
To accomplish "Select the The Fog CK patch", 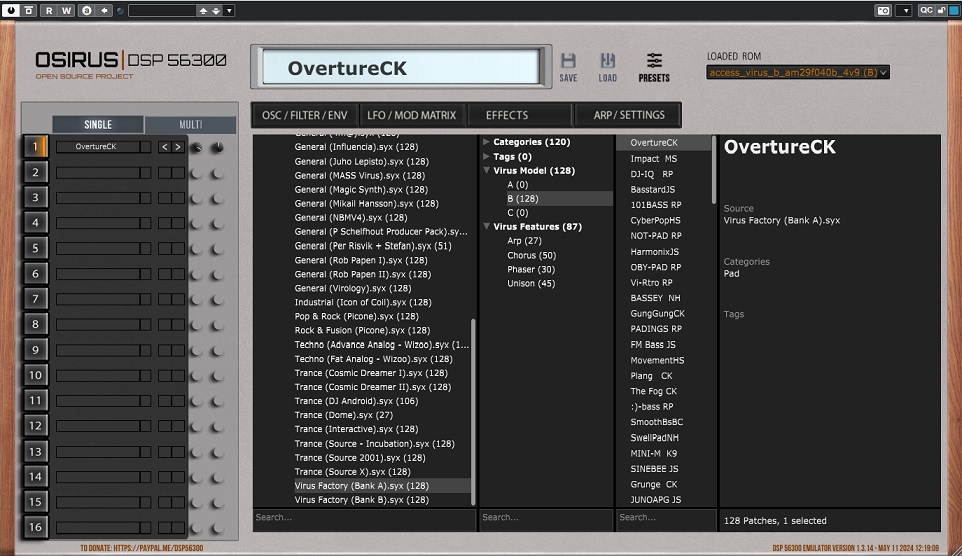I will point(653,391).
